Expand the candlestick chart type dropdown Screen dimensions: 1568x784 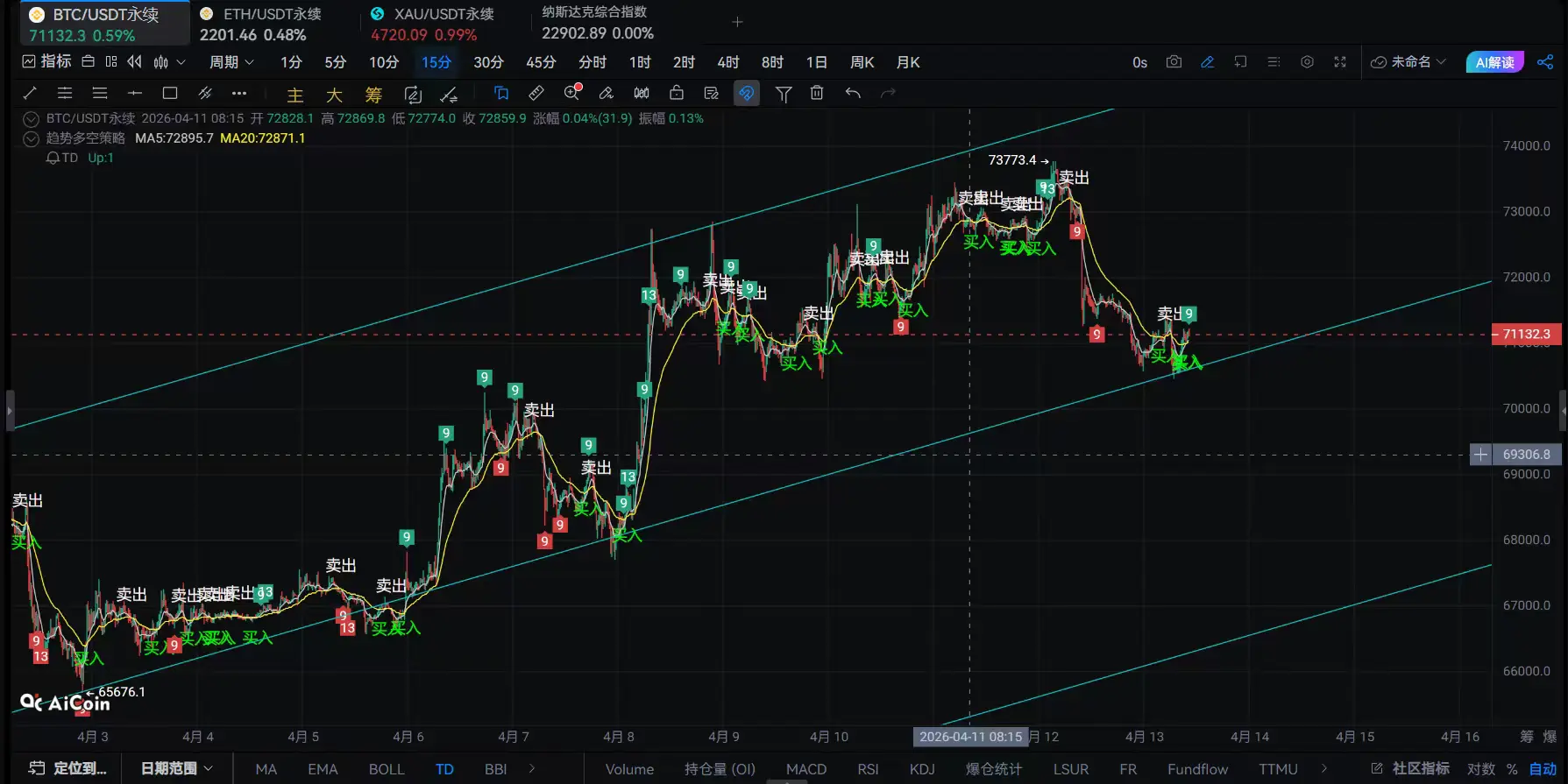(x=181, y=62)
